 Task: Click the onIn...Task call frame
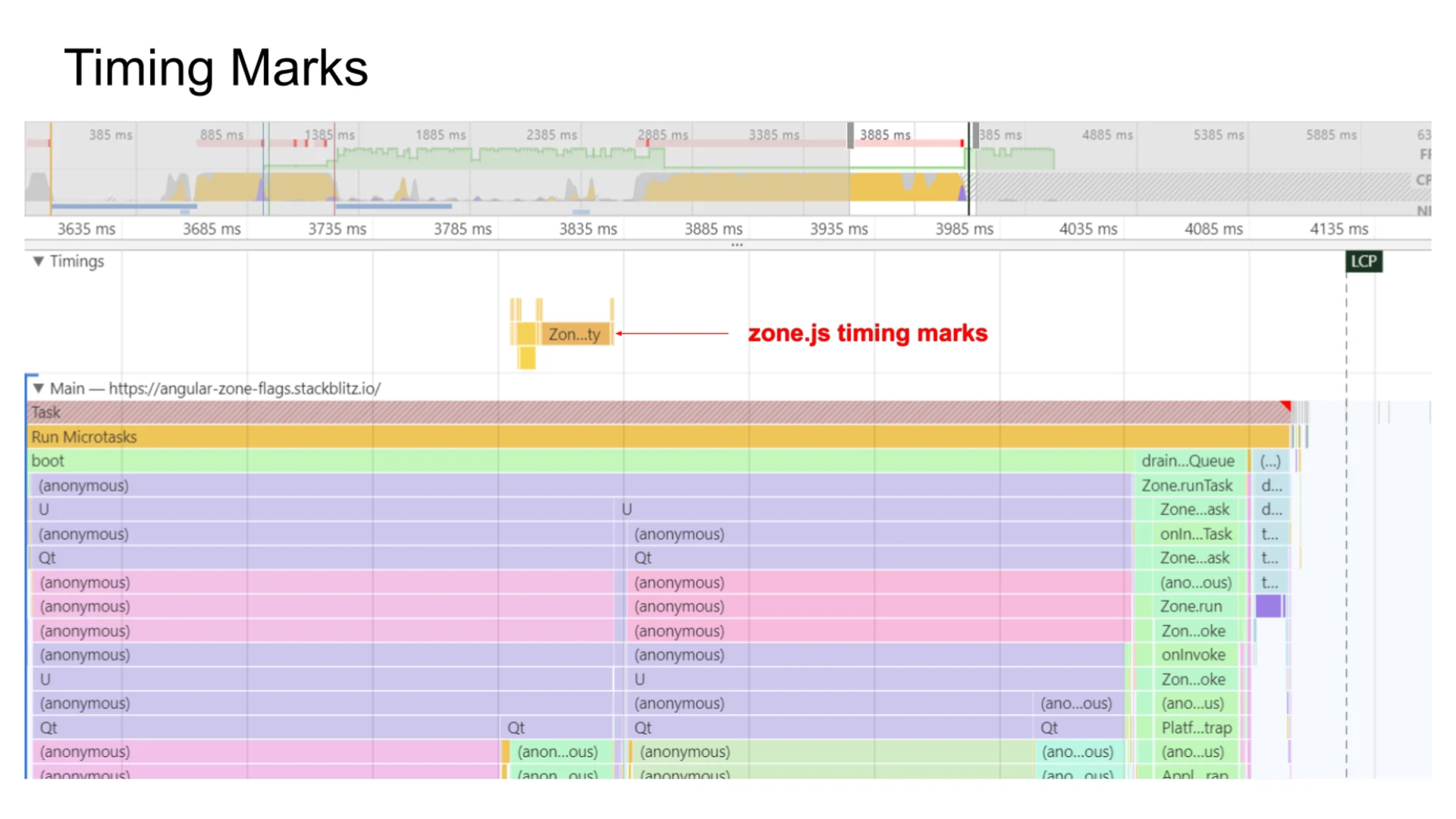(x=1195, y=533)
